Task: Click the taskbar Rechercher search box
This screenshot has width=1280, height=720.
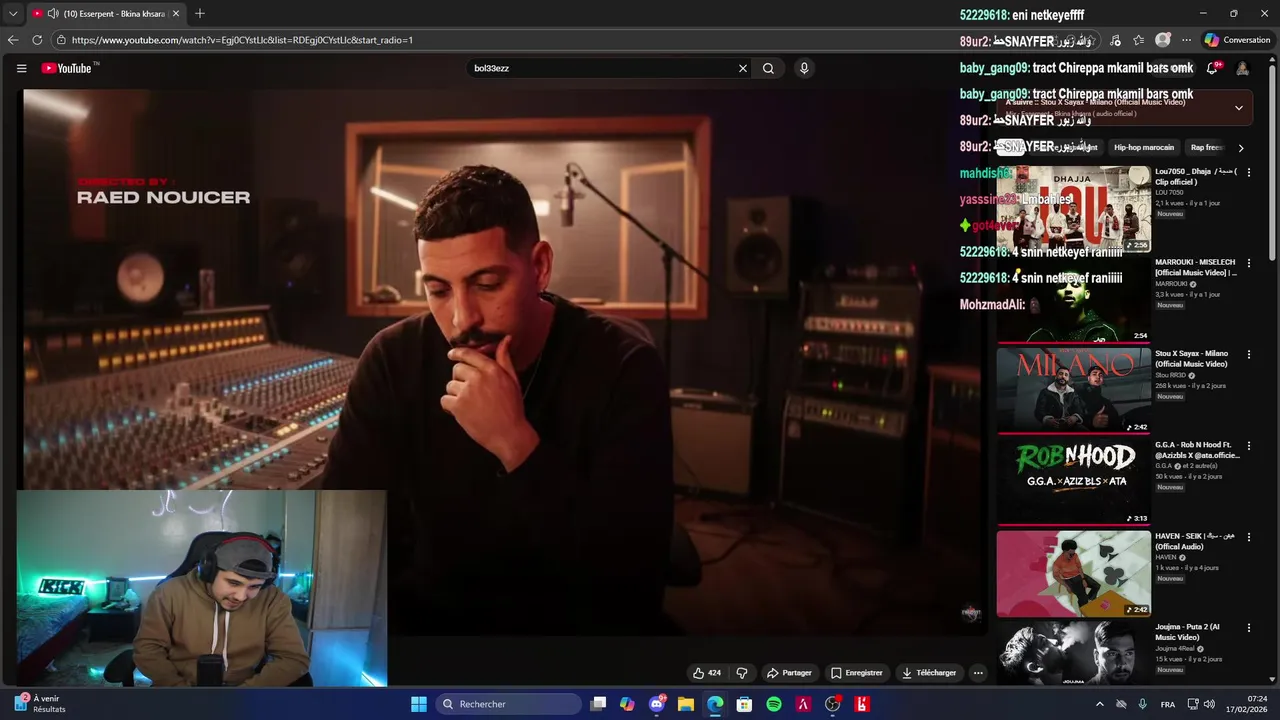Action: 508,704
